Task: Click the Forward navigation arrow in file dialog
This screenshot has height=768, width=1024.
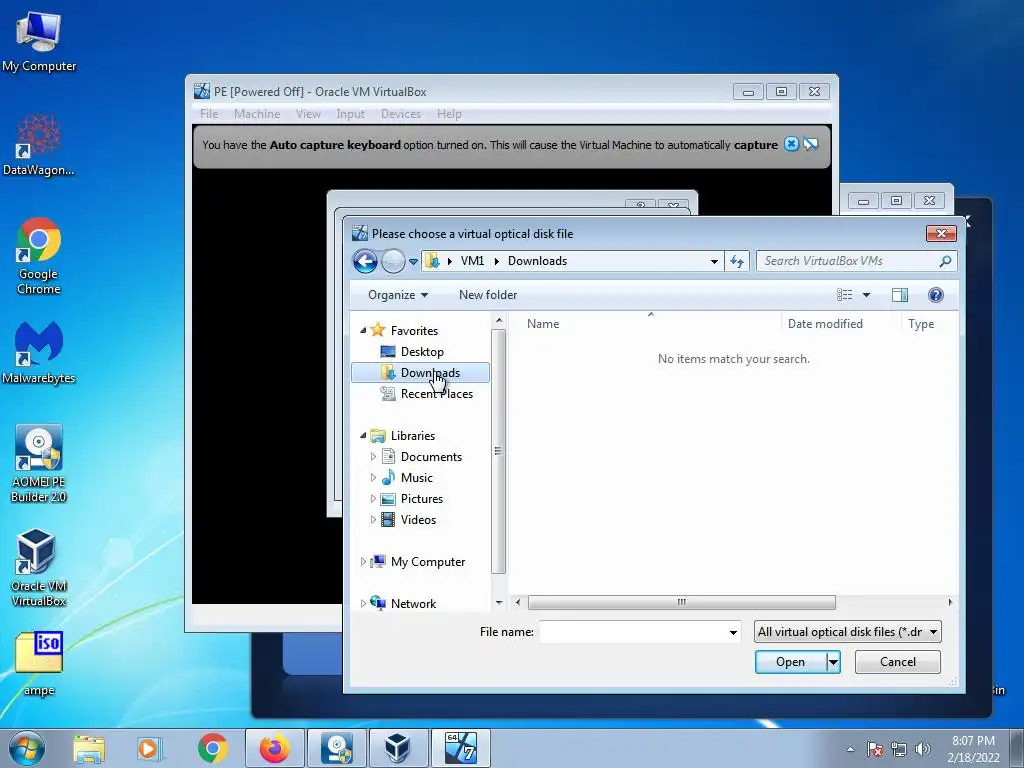Action: 392,261
